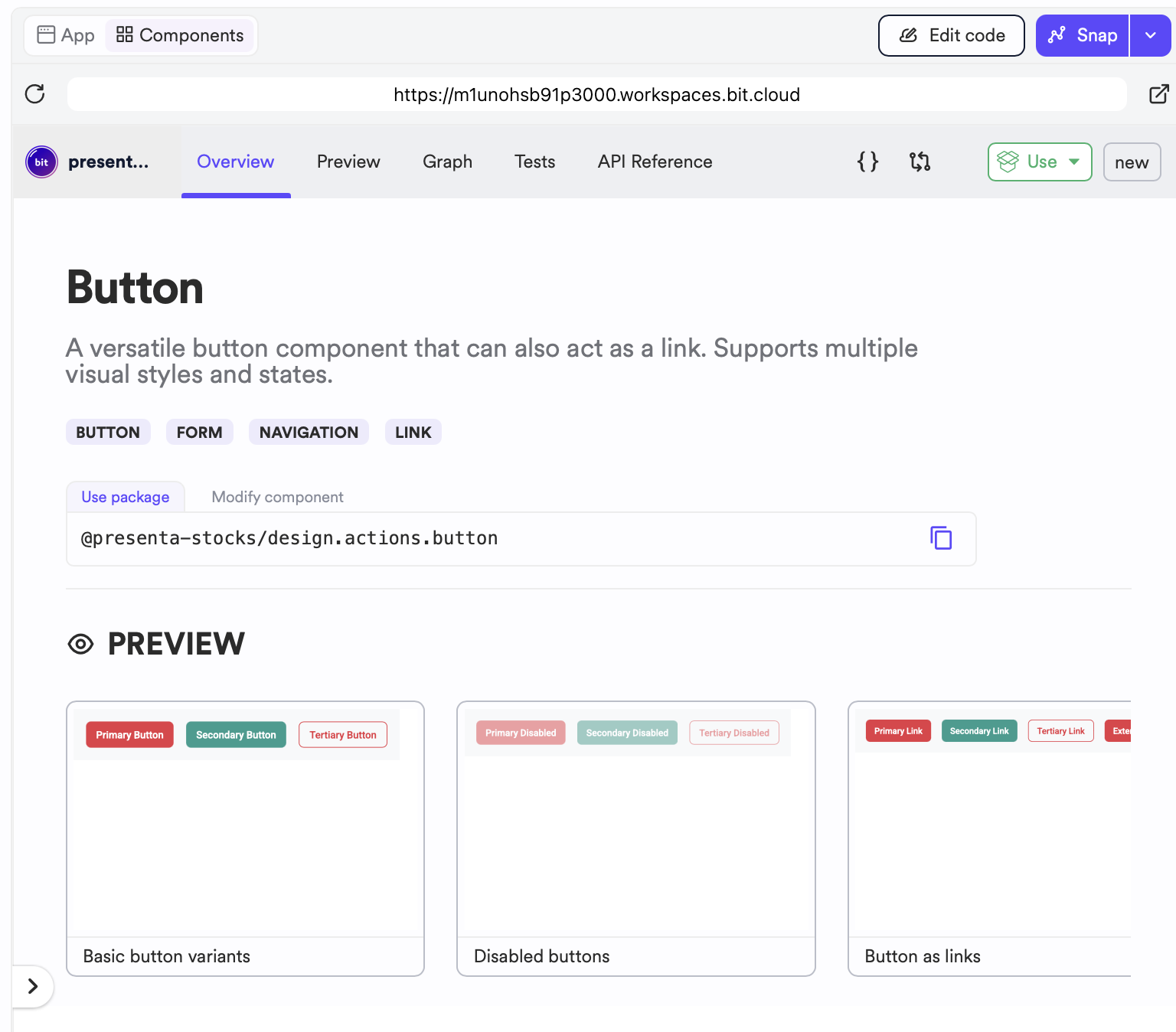Click the Primary Button preview
Image resolution: width=1176 pixels, height=1032 pixels.
tap(129, 735)
